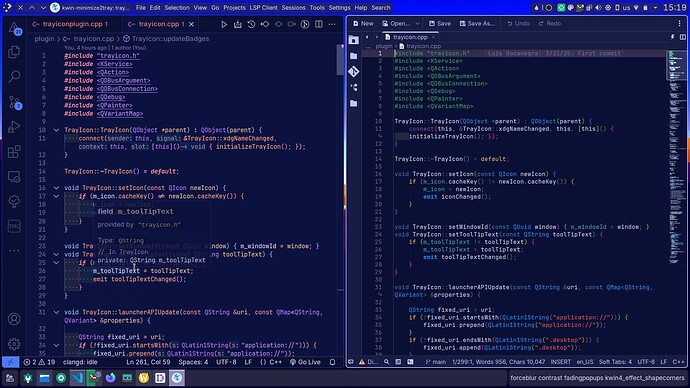The height and width of the screenshot is (388, 690).
Task: Open VS Code Explorer files icon
Action: [x=14, y=52]
